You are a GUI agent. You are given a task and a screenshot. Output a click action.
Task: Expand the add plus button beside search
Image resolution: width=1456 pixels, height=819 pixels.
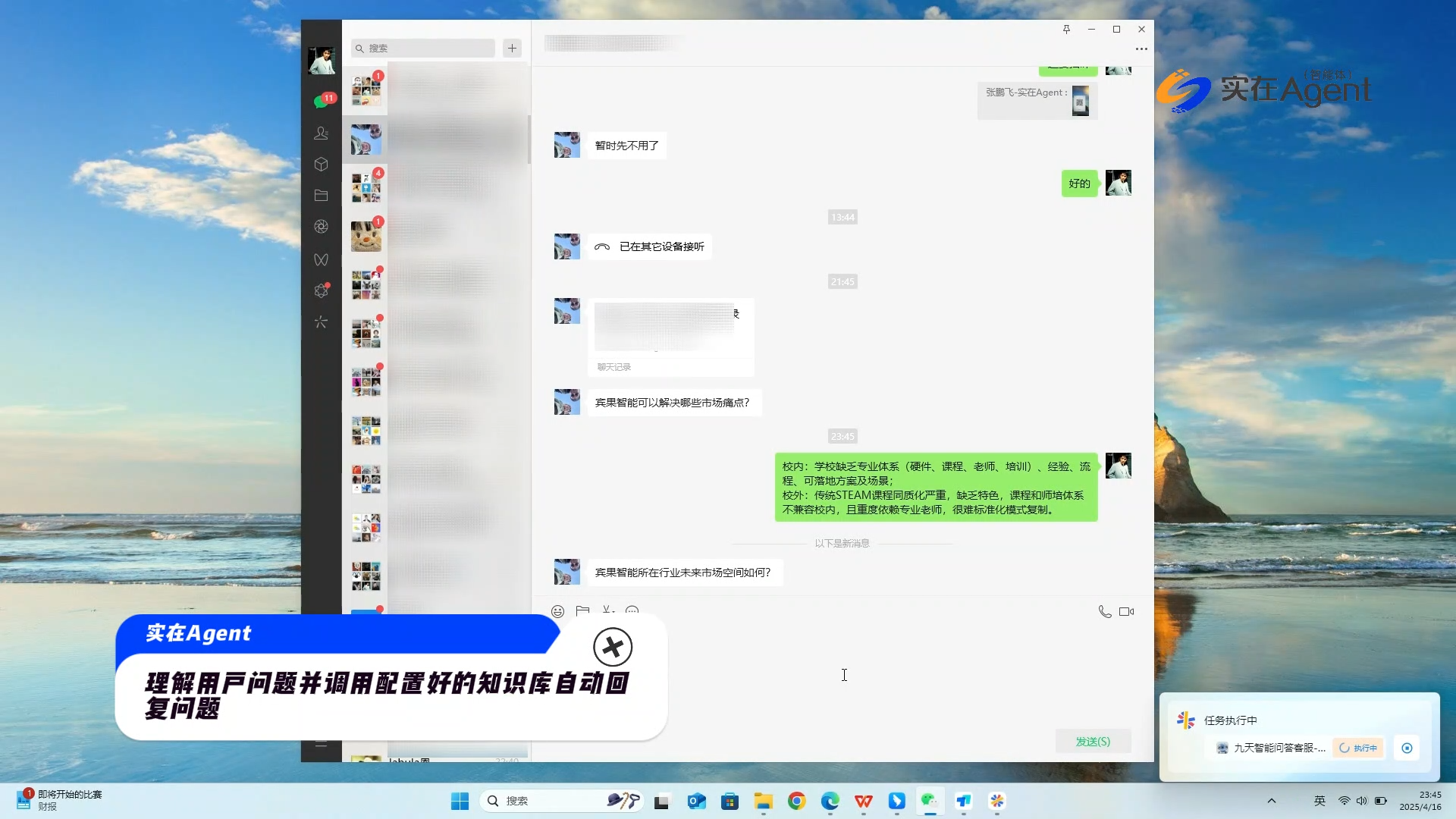pyautogui.click(x=513, y=48)
